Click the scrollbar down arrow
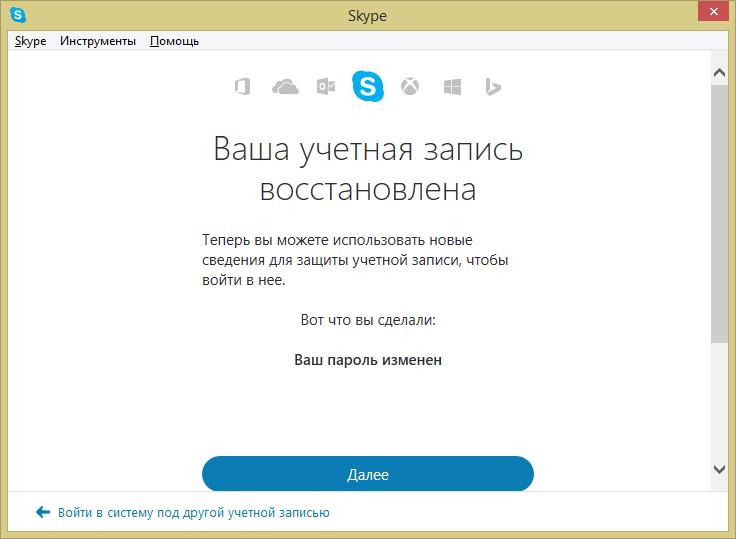 pyautogui.click(x=719, y=469)
